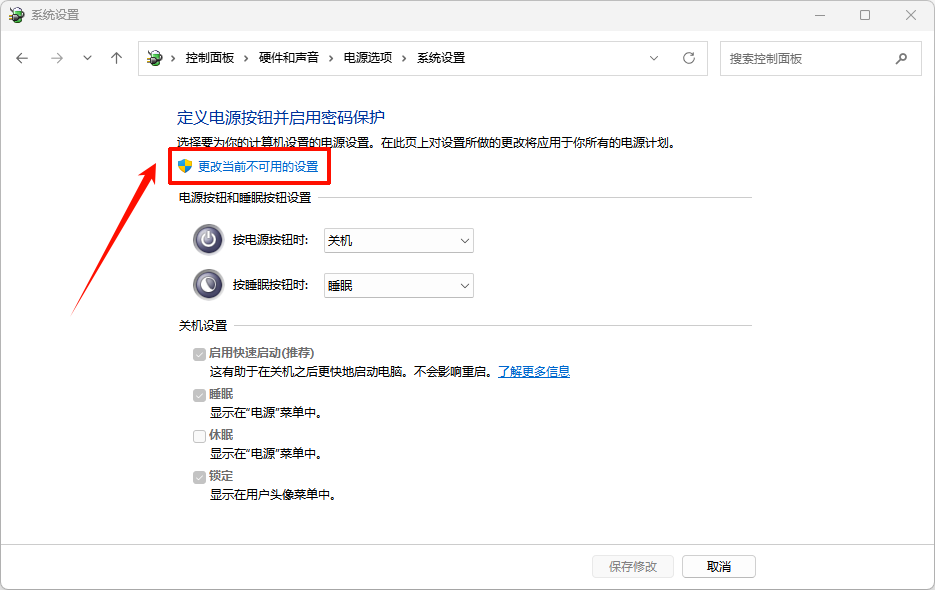Click the power button icon next to 按电源按钮时

coord(207,240)
